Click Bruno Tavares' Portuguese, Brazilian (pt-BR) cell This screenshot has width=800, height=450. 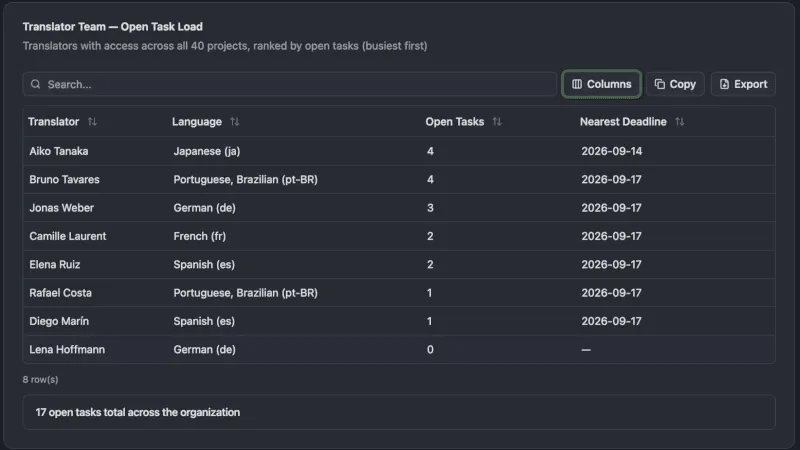click(x=245, y=180)
